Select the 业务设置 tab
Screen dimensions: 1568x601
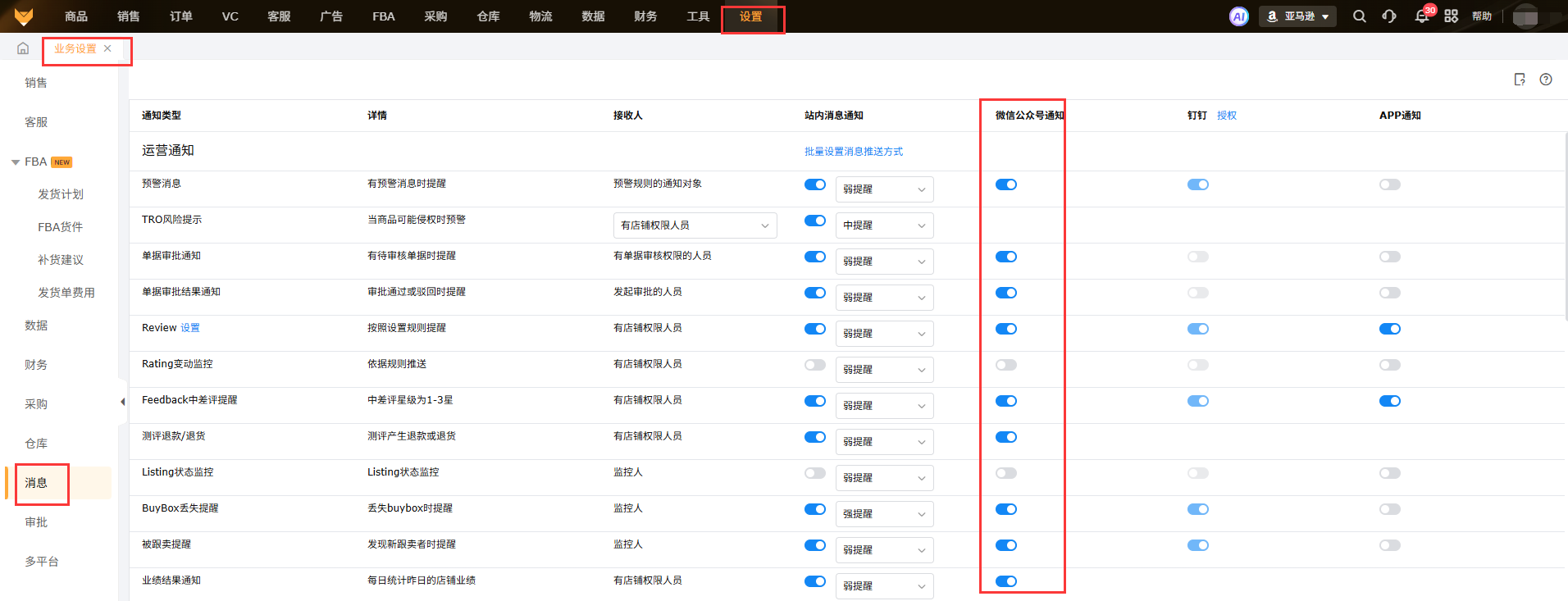click(x=75, y=48)
